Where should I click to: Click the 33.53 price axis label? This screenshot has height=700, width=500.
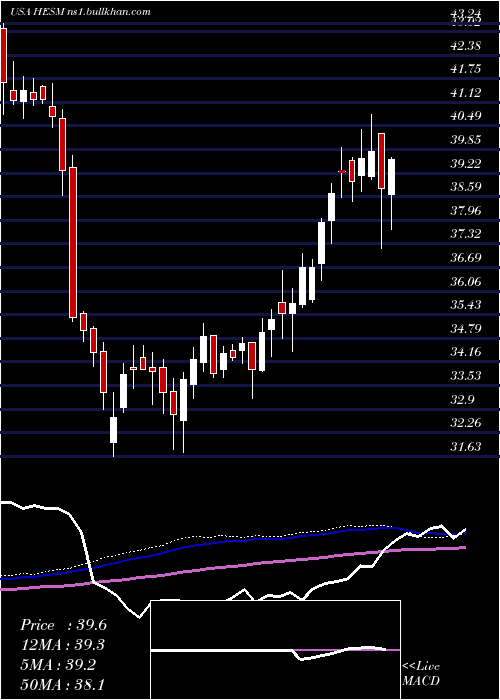tap(465, 376)
